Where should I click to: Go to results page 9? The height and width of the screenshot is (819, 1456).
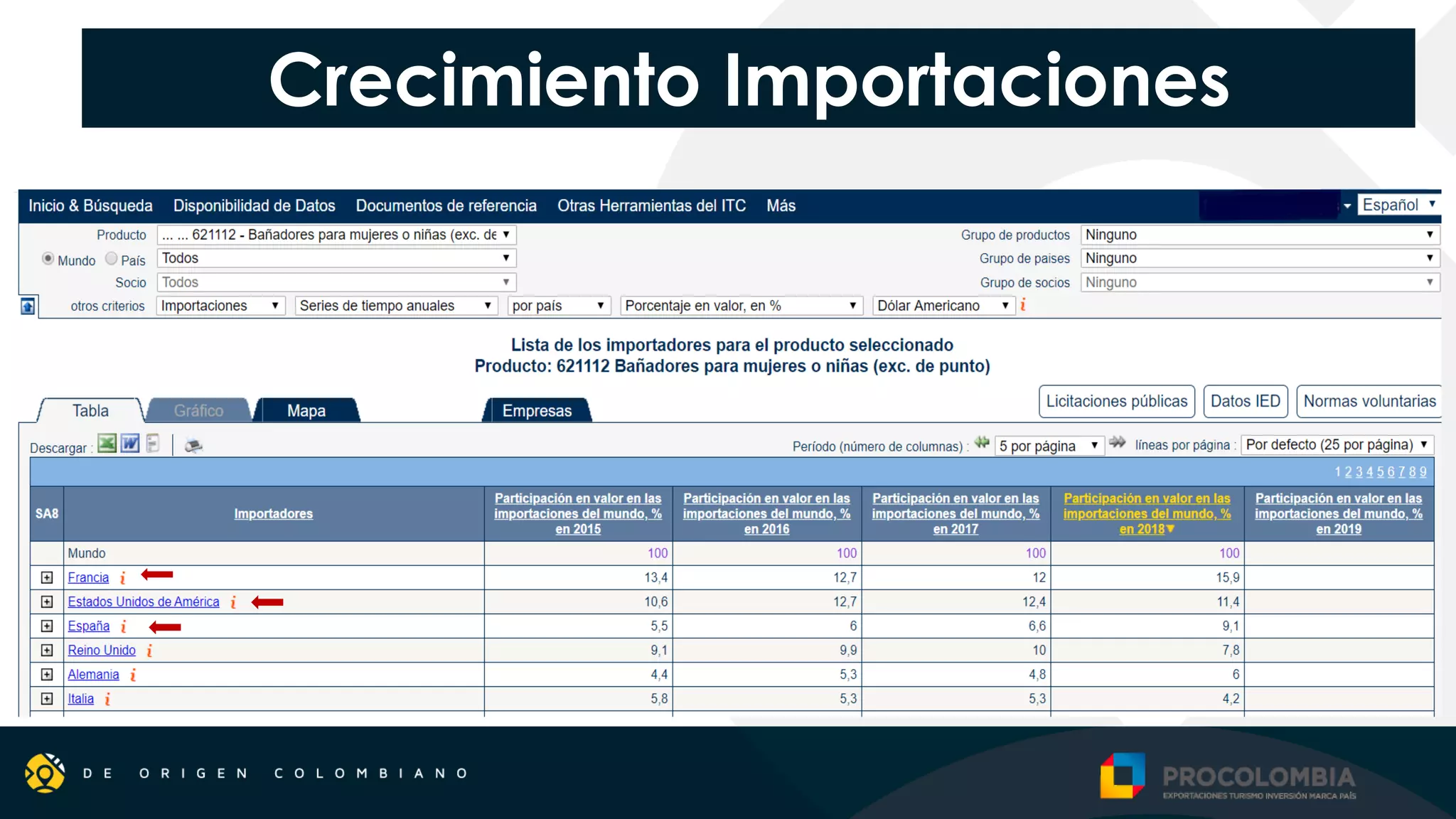[x=1423, y=472]
